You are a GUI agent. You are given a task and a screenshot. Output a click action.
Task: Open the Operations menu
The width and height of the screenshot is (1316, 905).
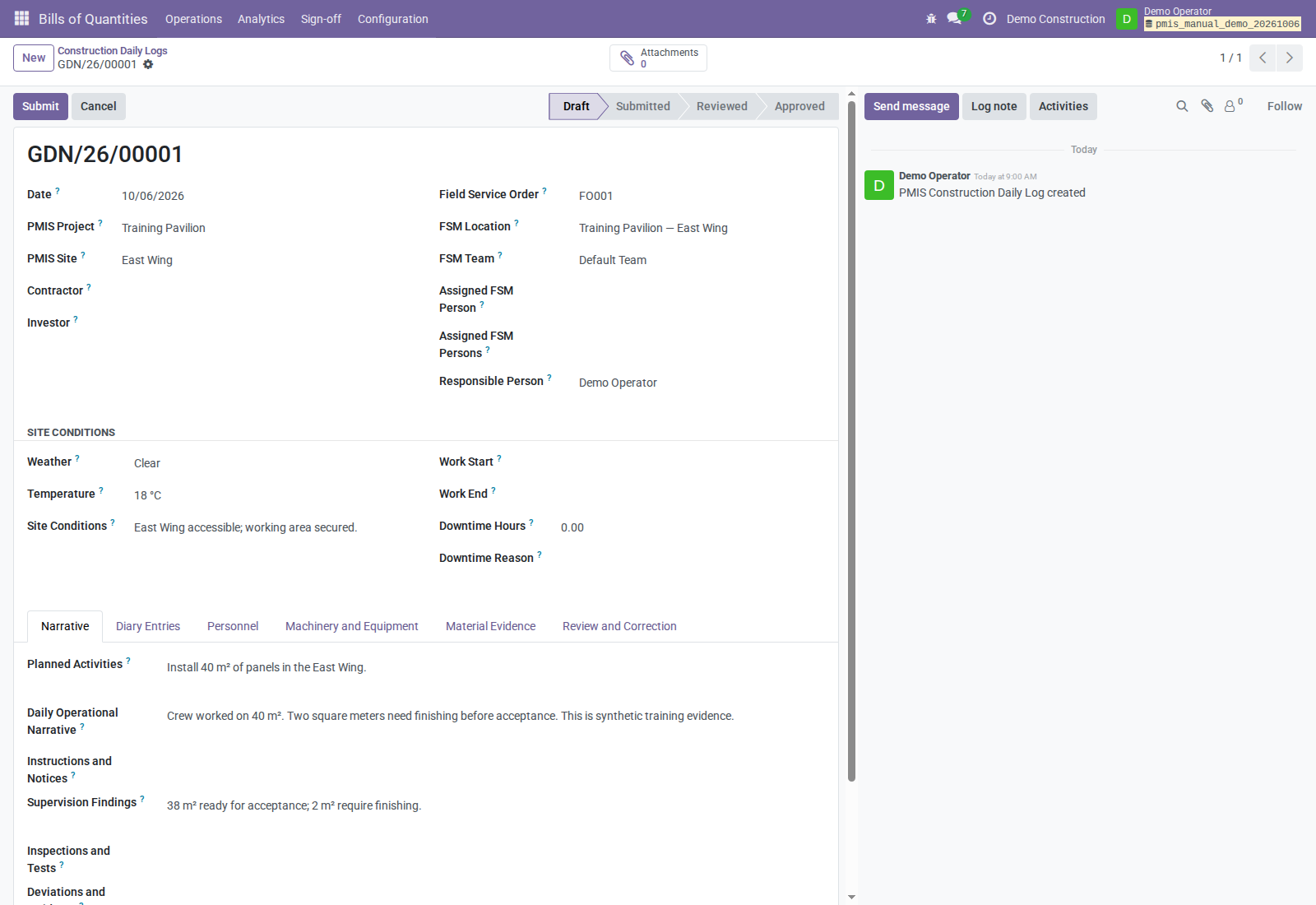(193, 18)
